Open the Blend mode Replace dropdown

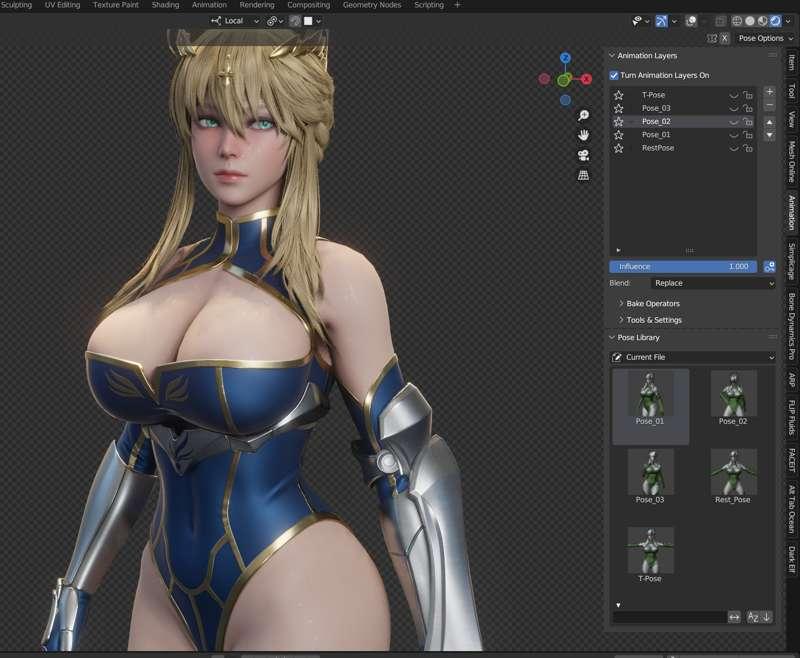click(713, 283)
